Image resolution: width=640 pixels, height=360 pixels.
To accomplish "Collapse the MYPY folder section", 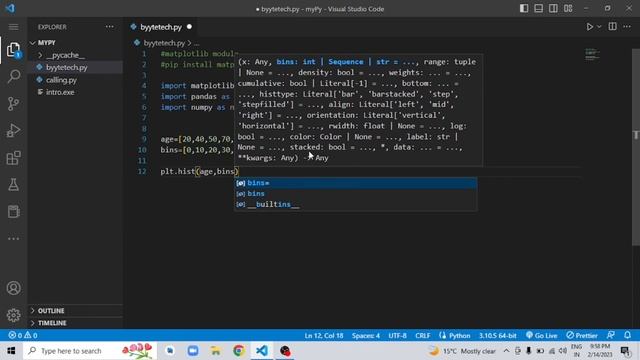I will 75,43.
